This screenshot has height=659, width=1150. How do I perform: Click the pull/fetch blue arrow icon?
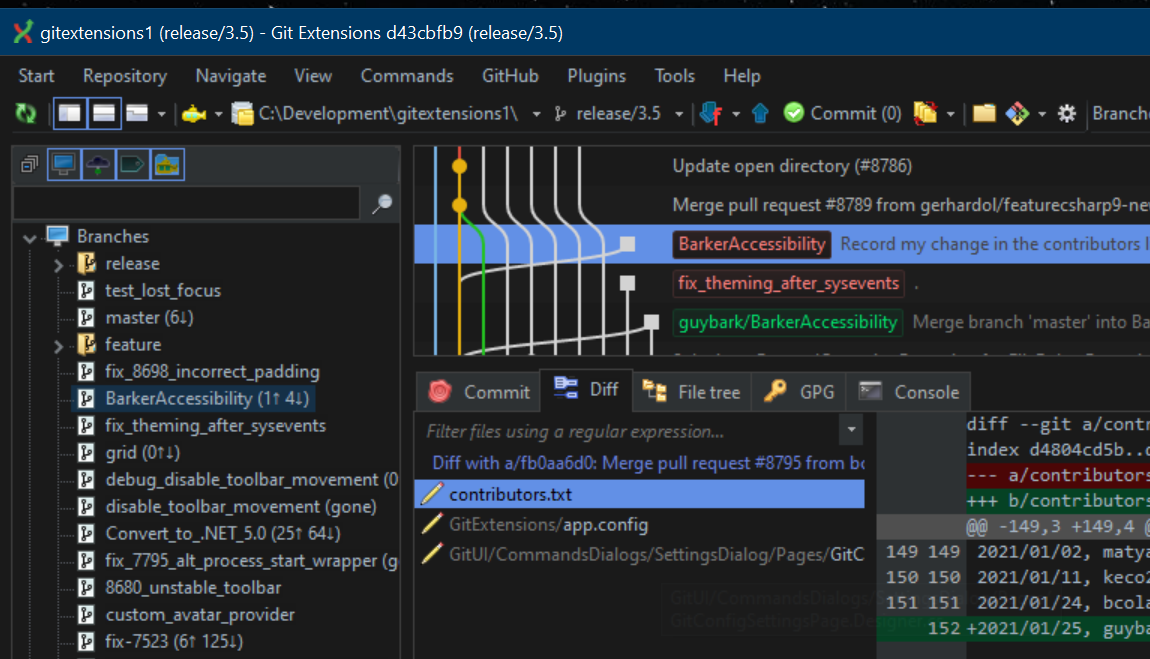click(711, 114)
